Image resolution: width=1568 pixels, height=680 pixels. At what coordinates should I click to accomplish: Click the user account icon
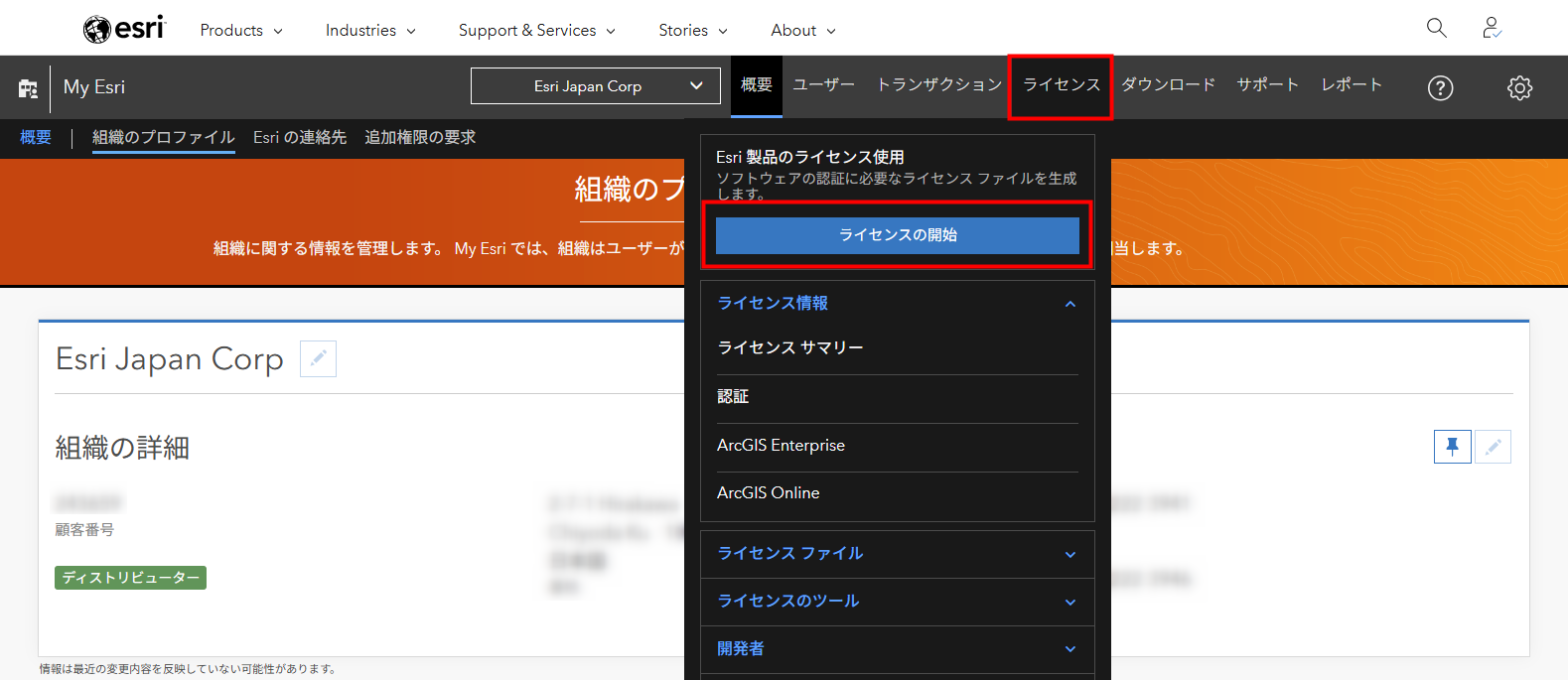pyautogui.click(x=1491, y=28)
